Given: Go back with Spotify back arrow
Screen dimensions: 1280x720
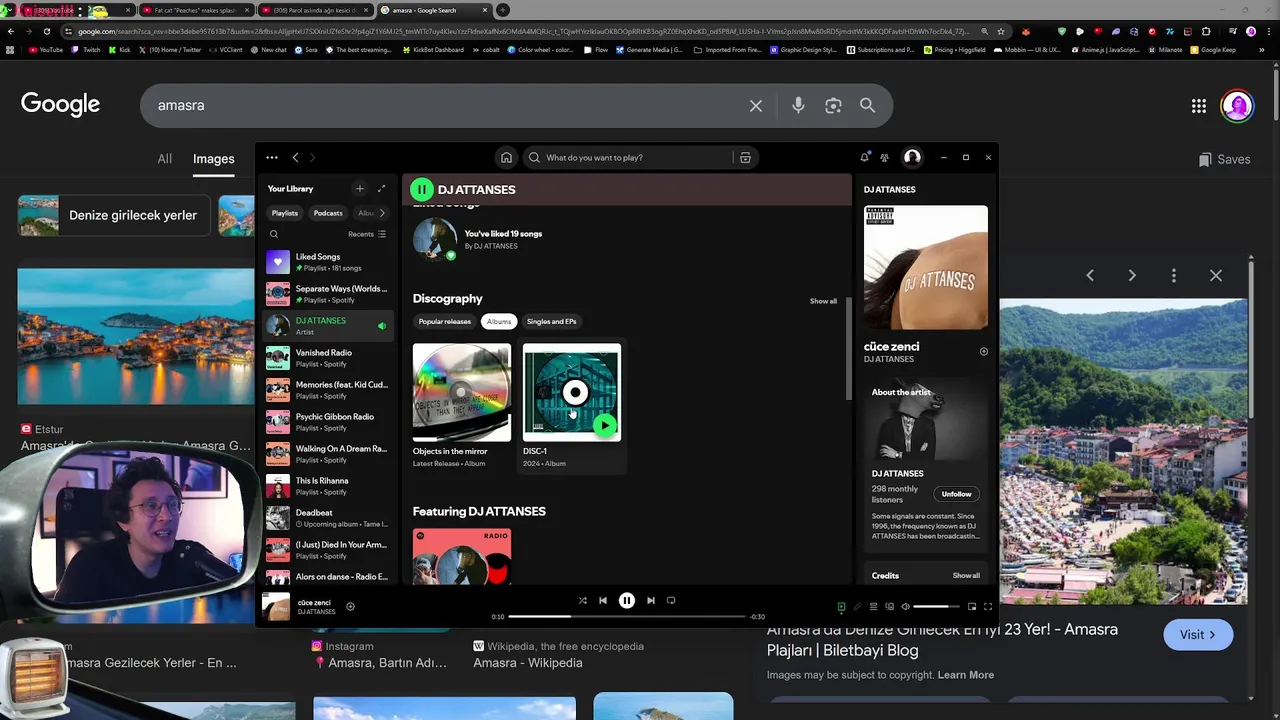Looking at the screenshot, I should 295,157.
